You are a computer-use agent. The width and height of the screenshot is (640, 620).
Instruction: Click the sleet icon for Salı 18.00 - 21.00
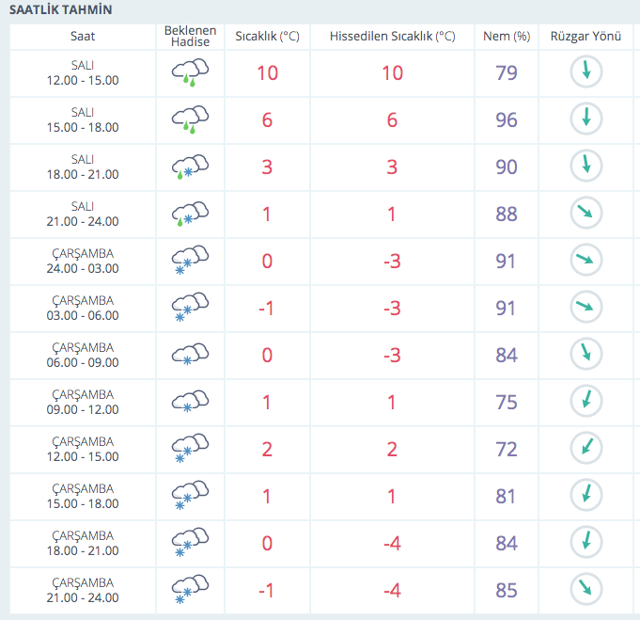tap(189, 167)
